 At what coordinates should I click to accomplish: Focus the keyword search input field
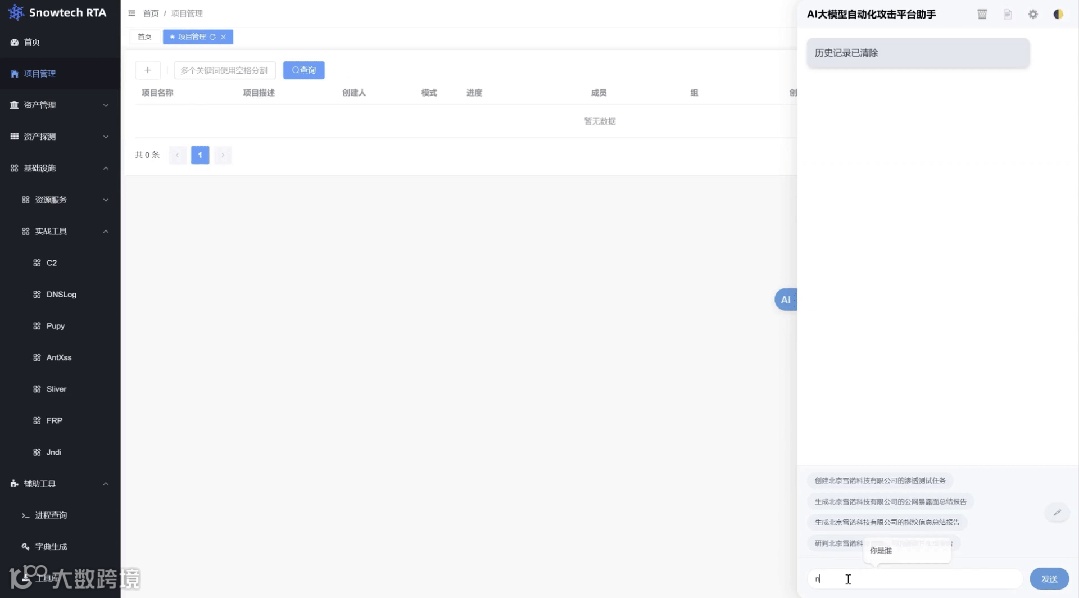click(225, 70)
